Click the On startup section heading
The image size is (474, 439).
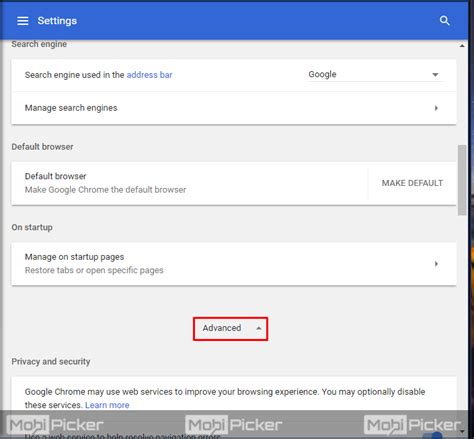click(32, 227)
